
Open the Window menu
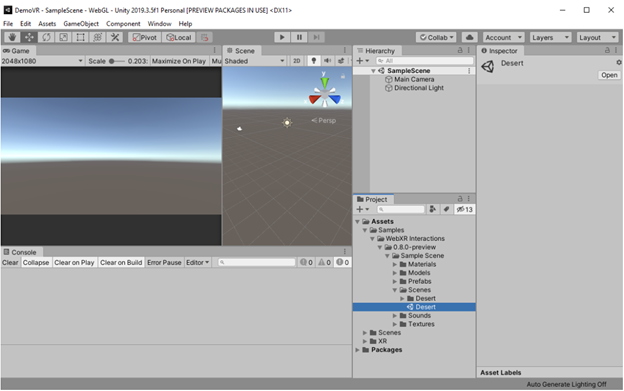click(159, 24)
